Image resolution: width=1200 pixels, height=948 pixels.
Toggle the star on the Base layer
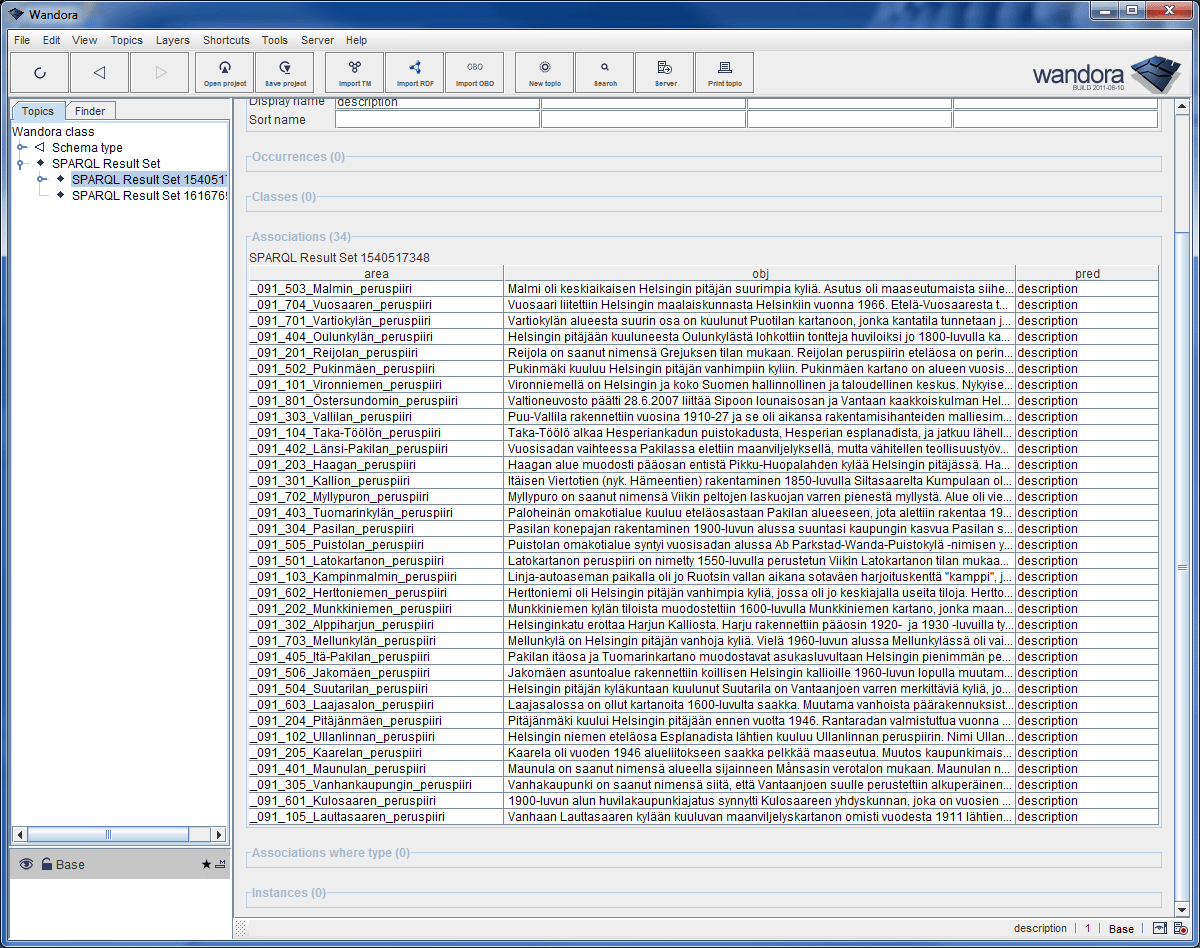click(205, 864)
